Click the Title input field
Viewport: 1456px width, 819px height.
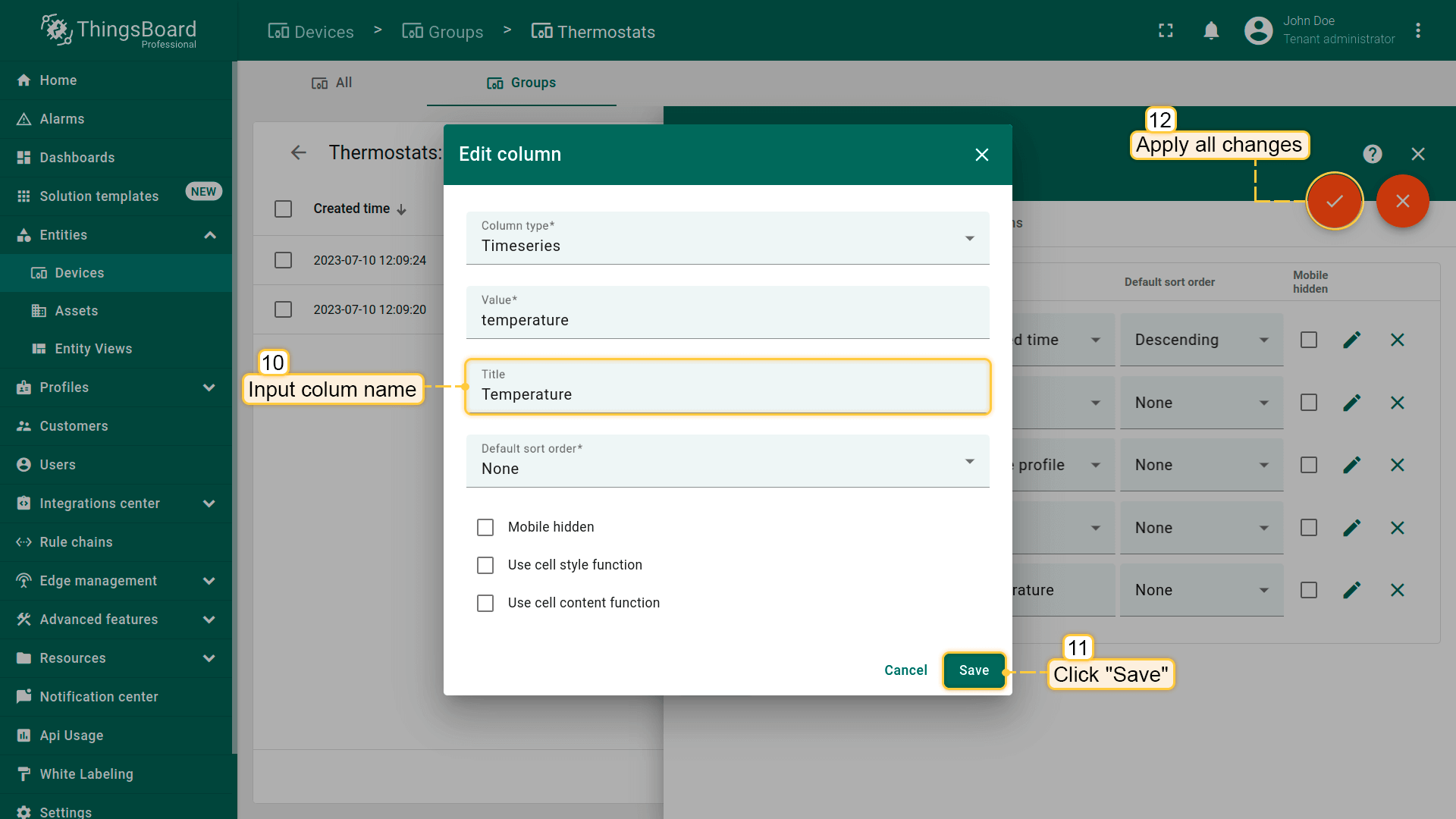tap(726, 394)
